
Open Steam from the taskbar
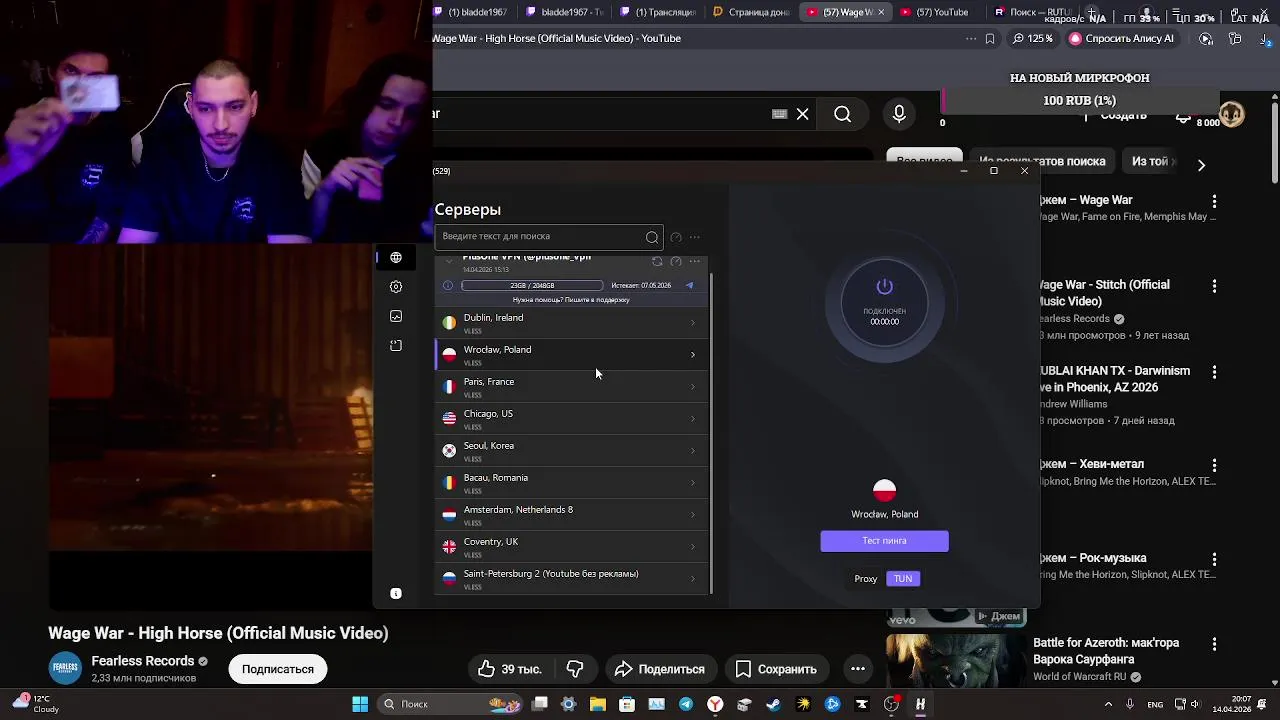pyautogui.click(x=773, y=704)
